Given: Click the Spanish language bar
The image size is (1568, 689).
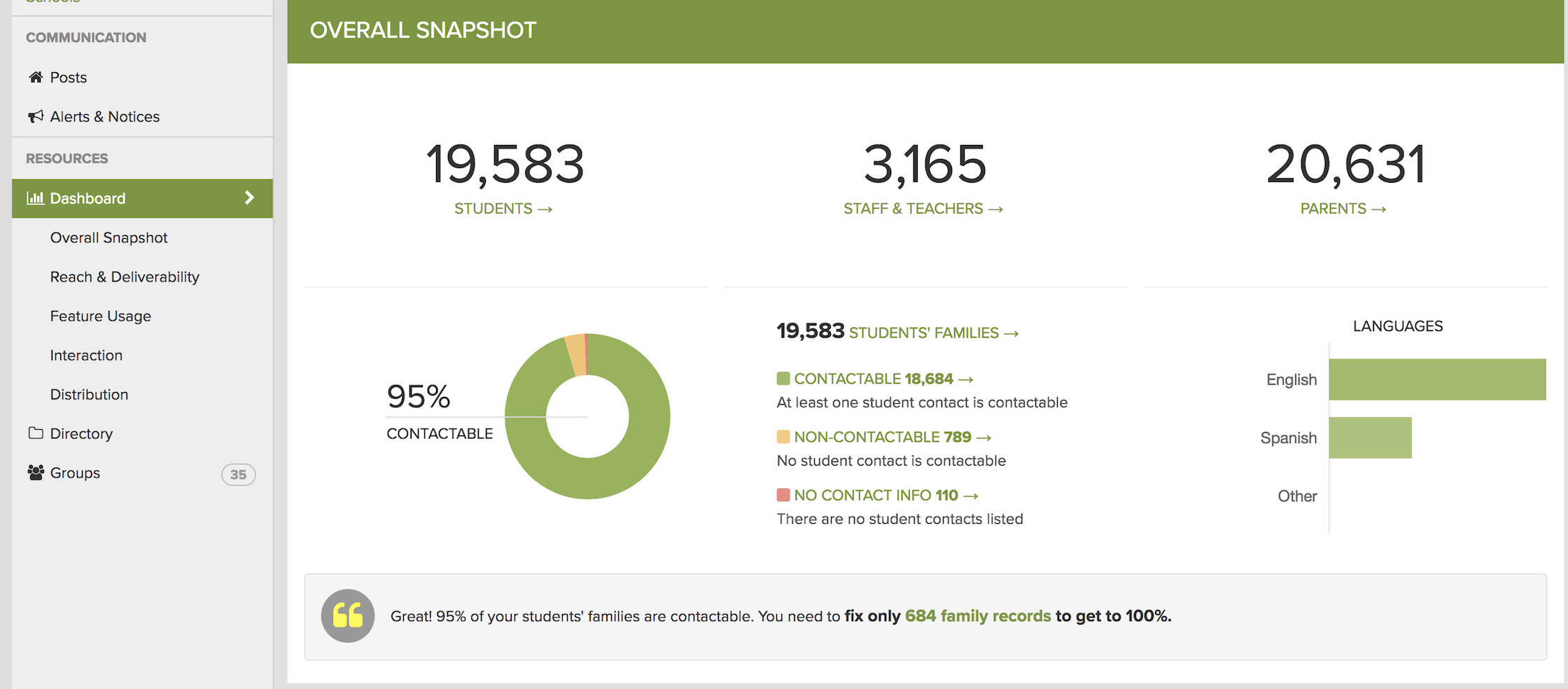Looking at the screenshot, I should [x=1370, y=438].
